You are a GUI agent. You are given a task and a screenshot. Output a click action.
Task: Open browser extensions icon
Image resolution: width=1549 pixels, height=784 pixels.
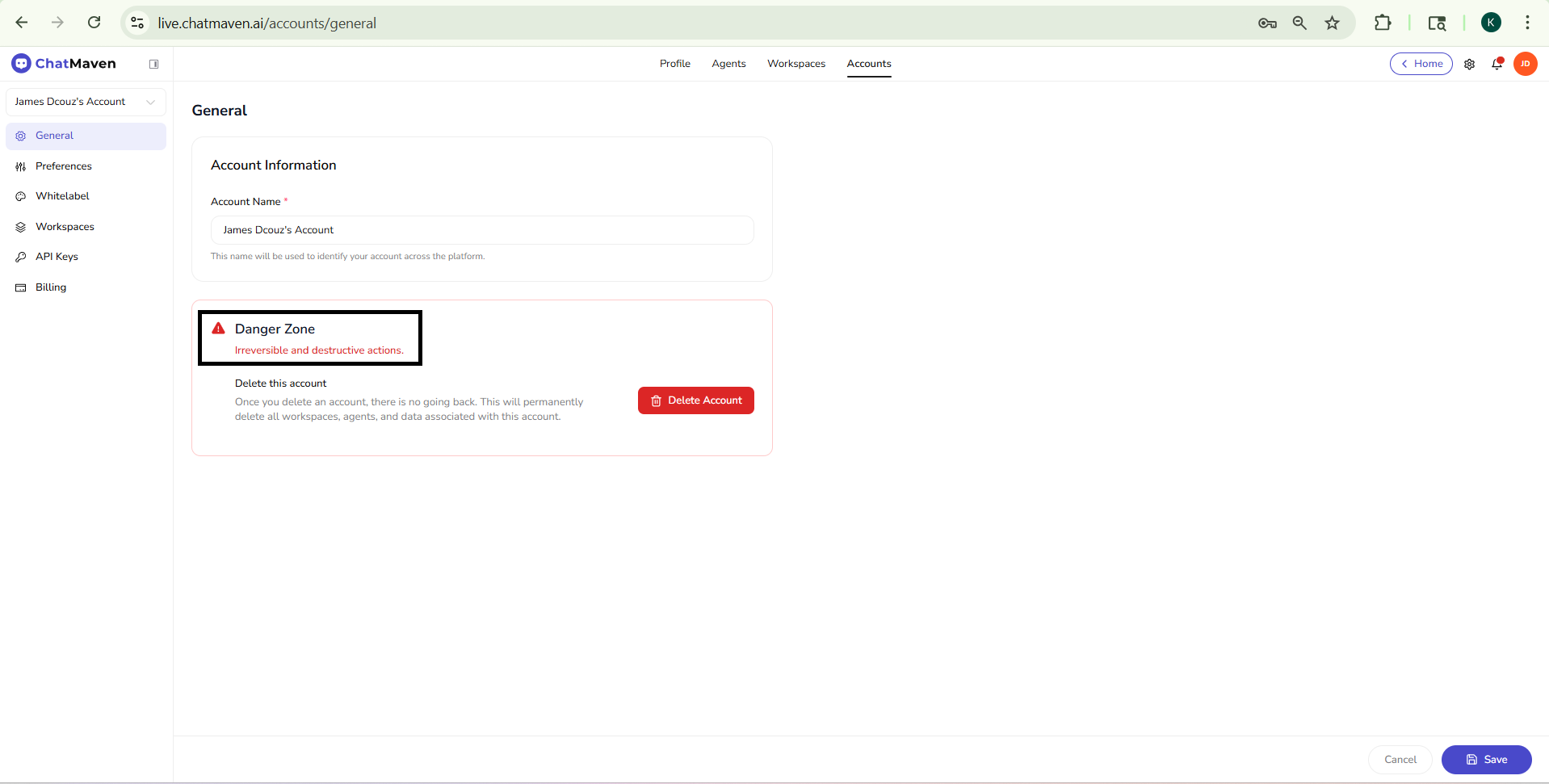(x=1383, y=23)
